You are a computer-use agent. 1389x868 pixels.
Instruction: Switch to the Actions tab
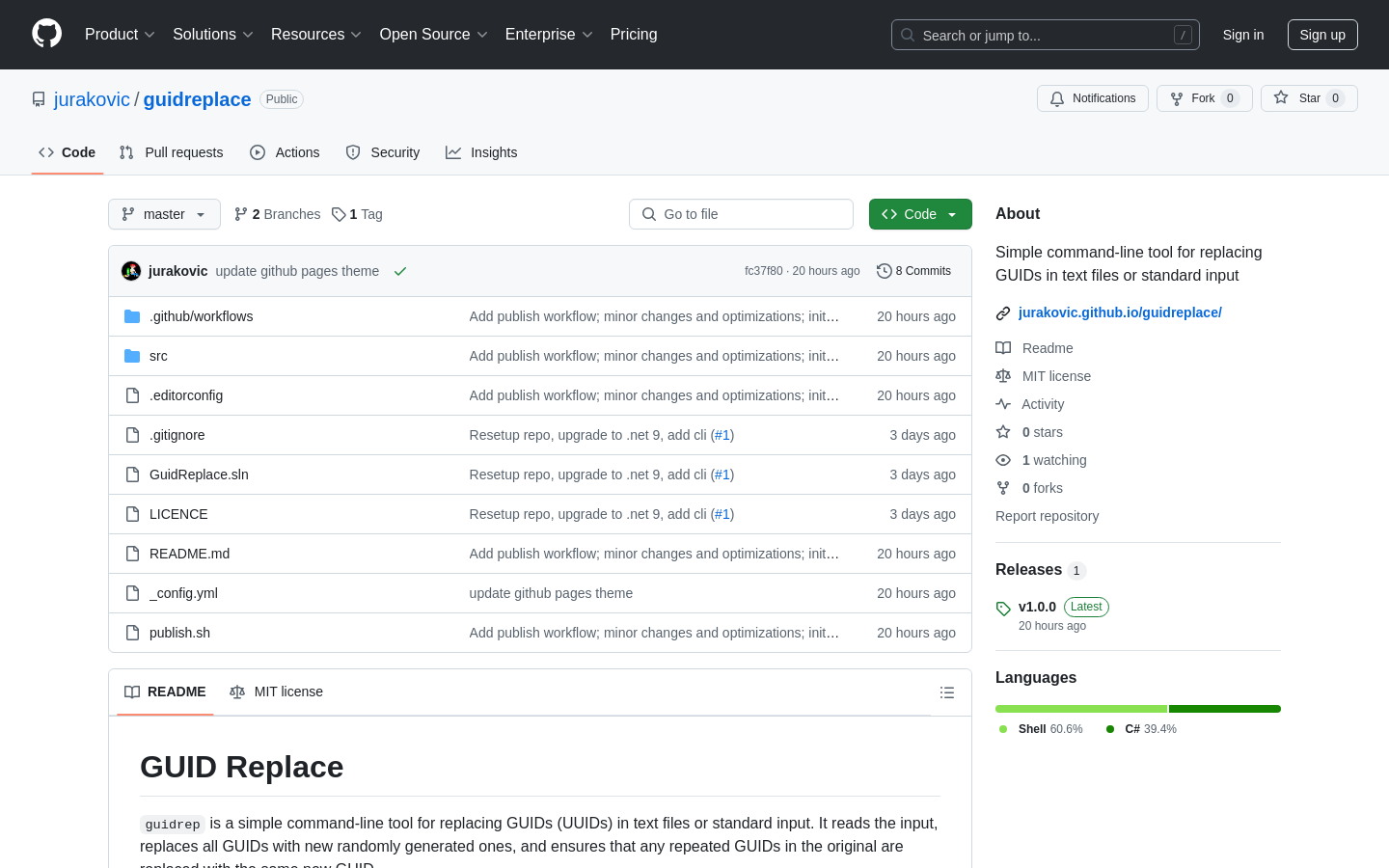click(285, 152)
